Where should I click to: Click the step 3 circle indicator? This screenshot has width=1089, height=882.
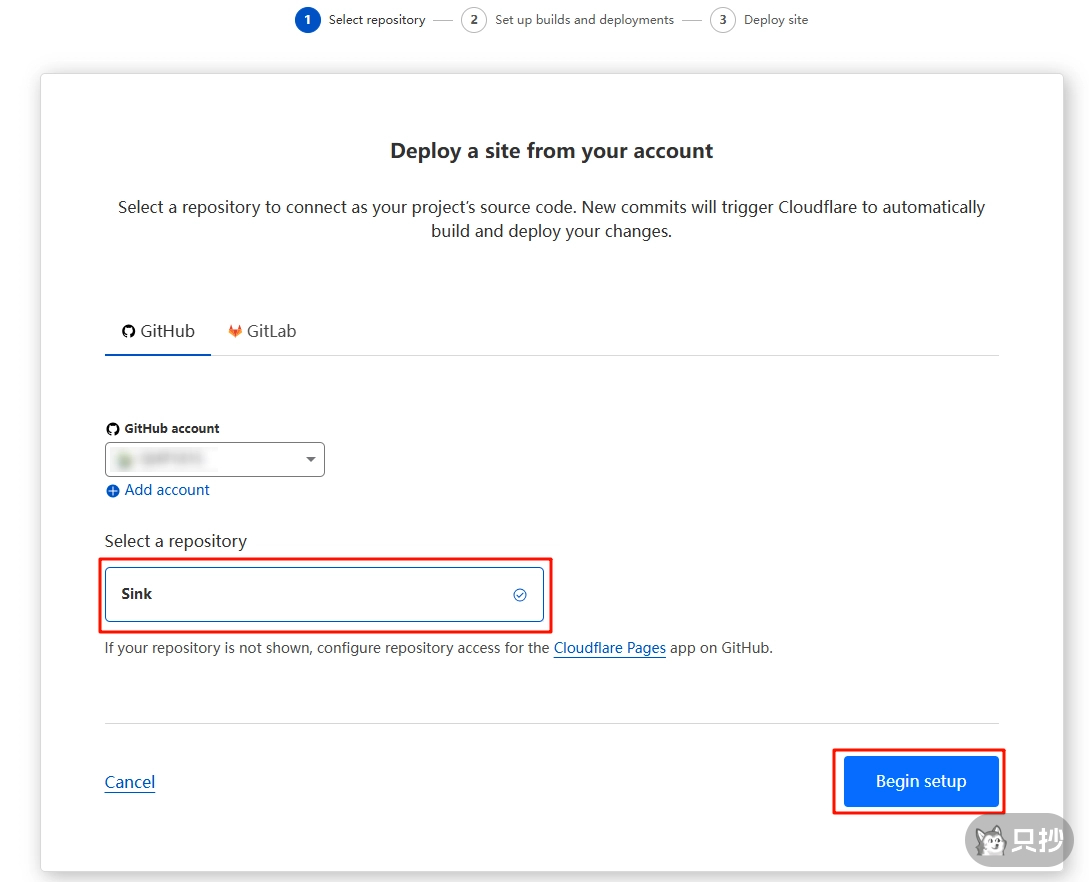click(722, 20)
